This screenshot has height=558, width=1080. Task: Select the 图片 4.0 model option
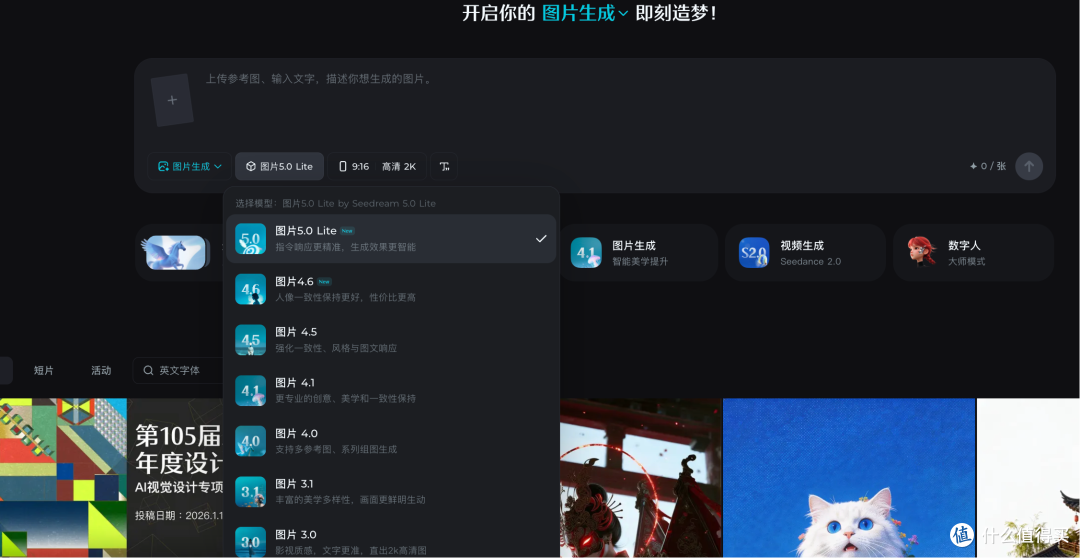tap(391, 441)
